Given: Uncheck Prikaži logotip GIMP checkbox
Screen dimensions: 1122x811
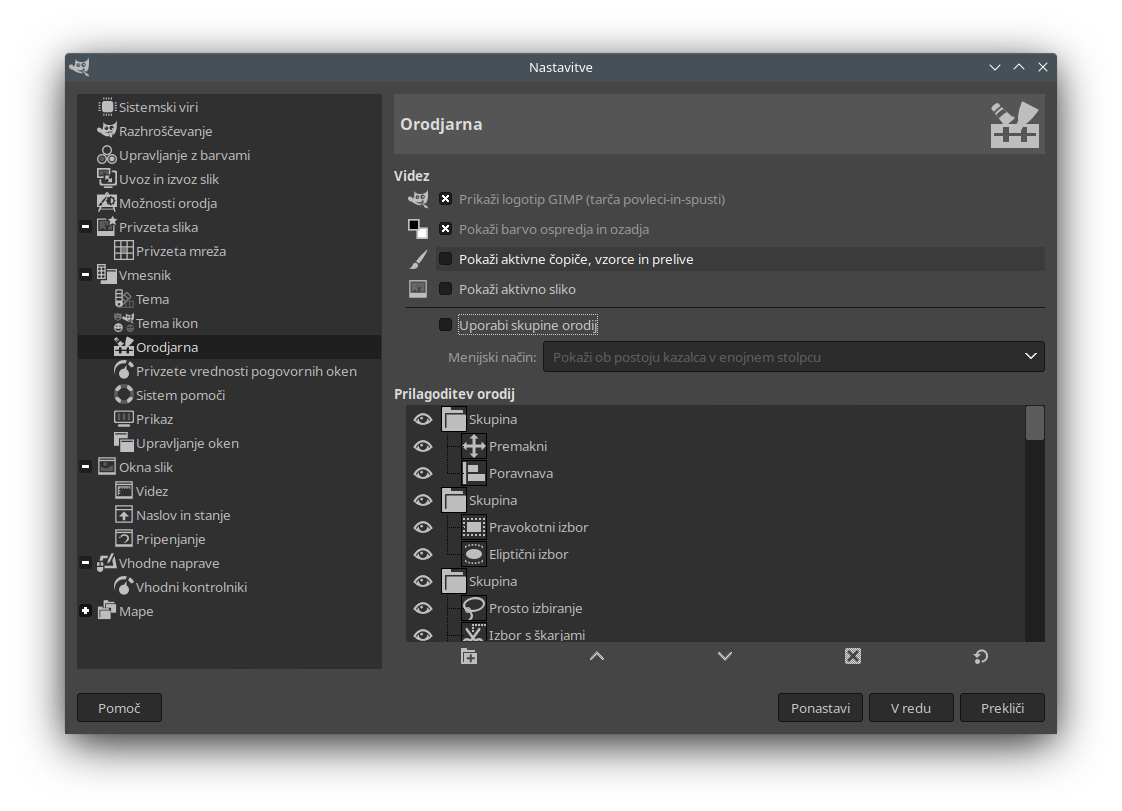Looking at the screenshot, I should point(445,199).
